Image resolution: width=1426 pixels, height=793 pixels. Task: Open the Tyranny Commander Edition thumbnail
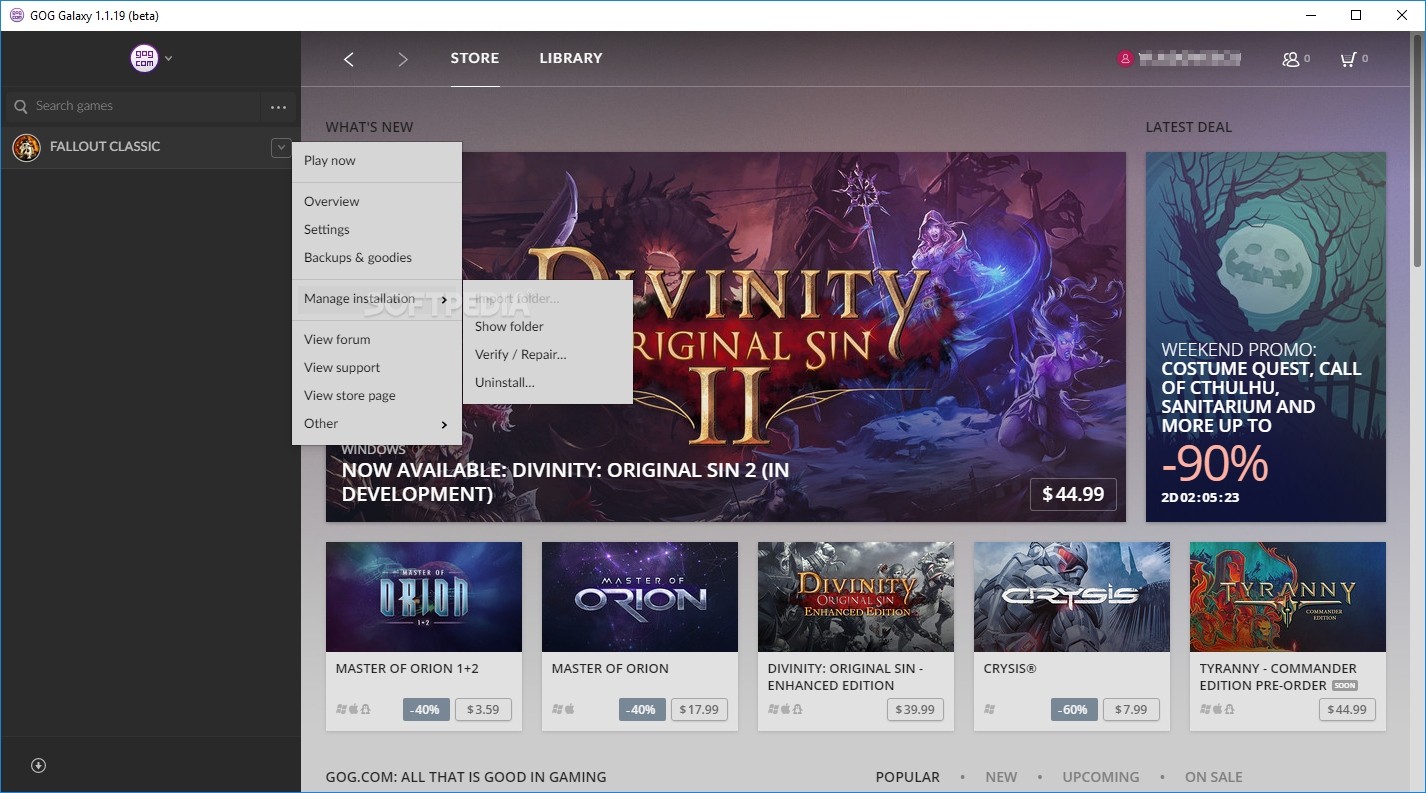(x=1288, y=597)
